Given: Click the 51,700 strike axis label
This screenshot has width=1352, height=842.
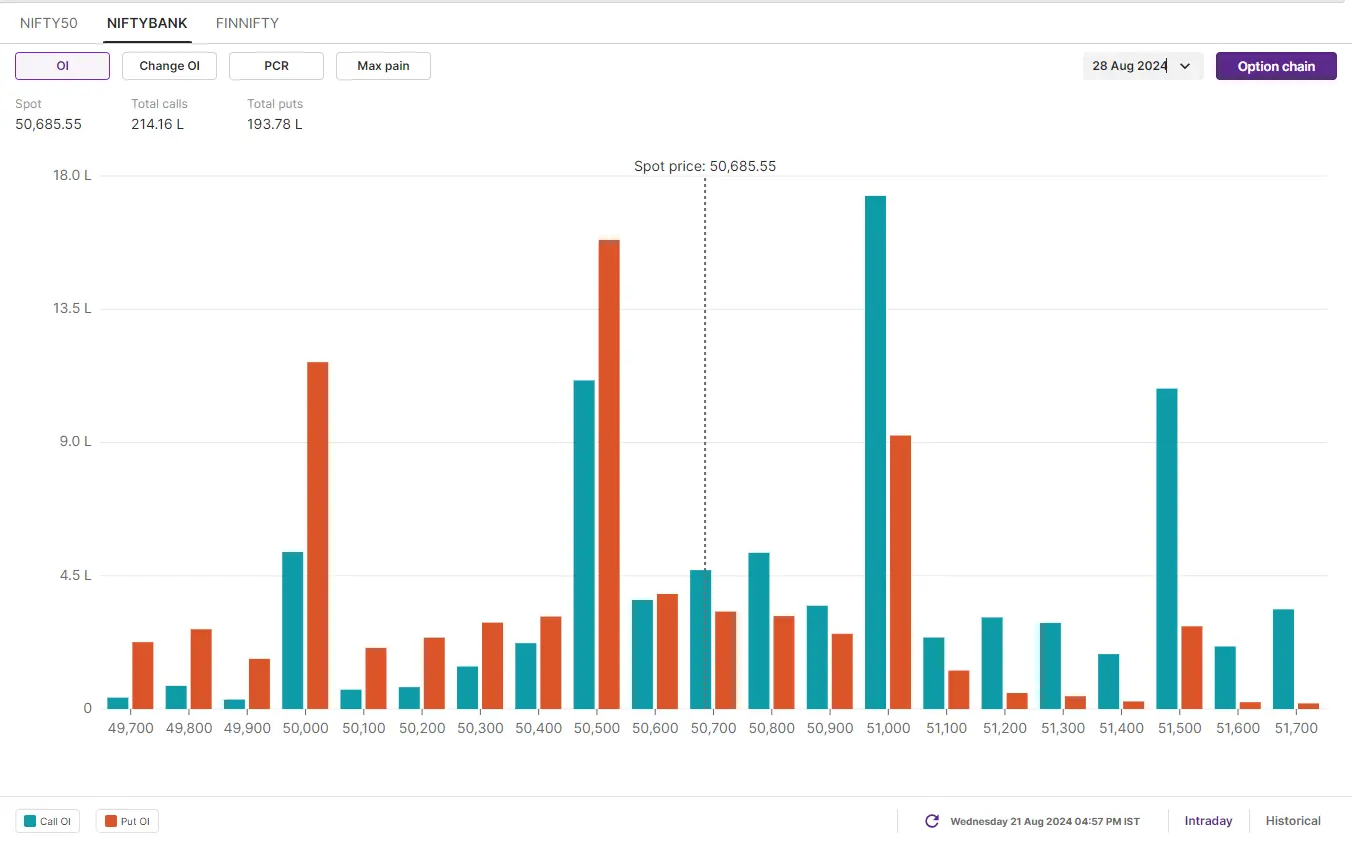Looking at the screenshot, I should tap(1295, 729).
